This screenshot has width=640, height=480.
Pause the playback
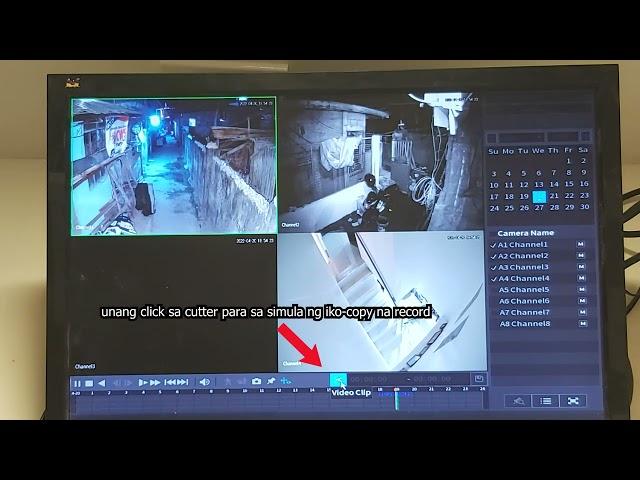[x=77, y=383]
